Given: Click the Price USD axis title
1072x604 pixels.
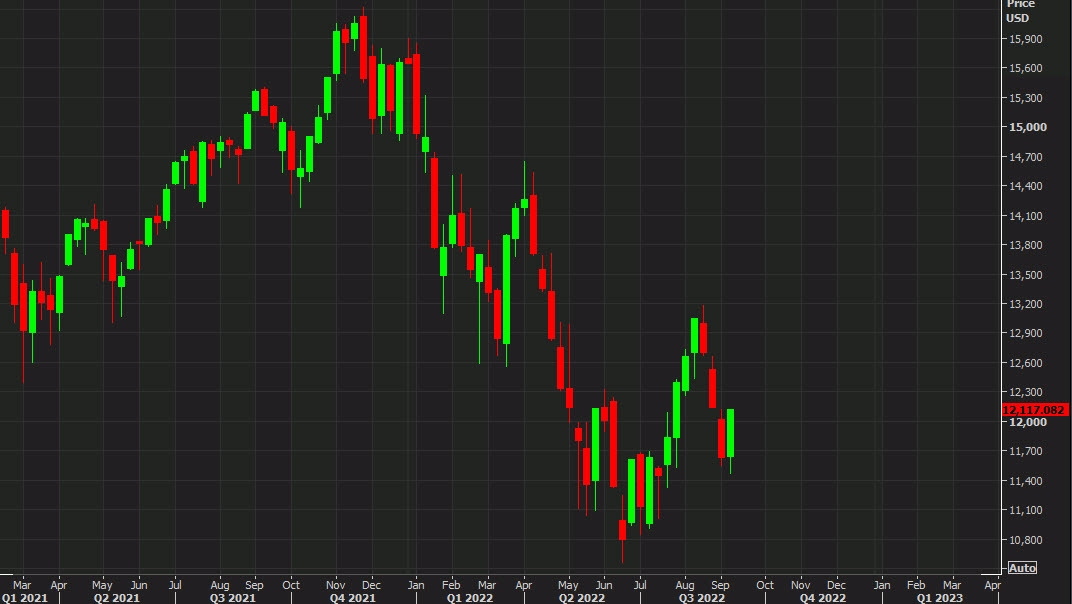Looking at the screenshot, I should coord(1021,11).
